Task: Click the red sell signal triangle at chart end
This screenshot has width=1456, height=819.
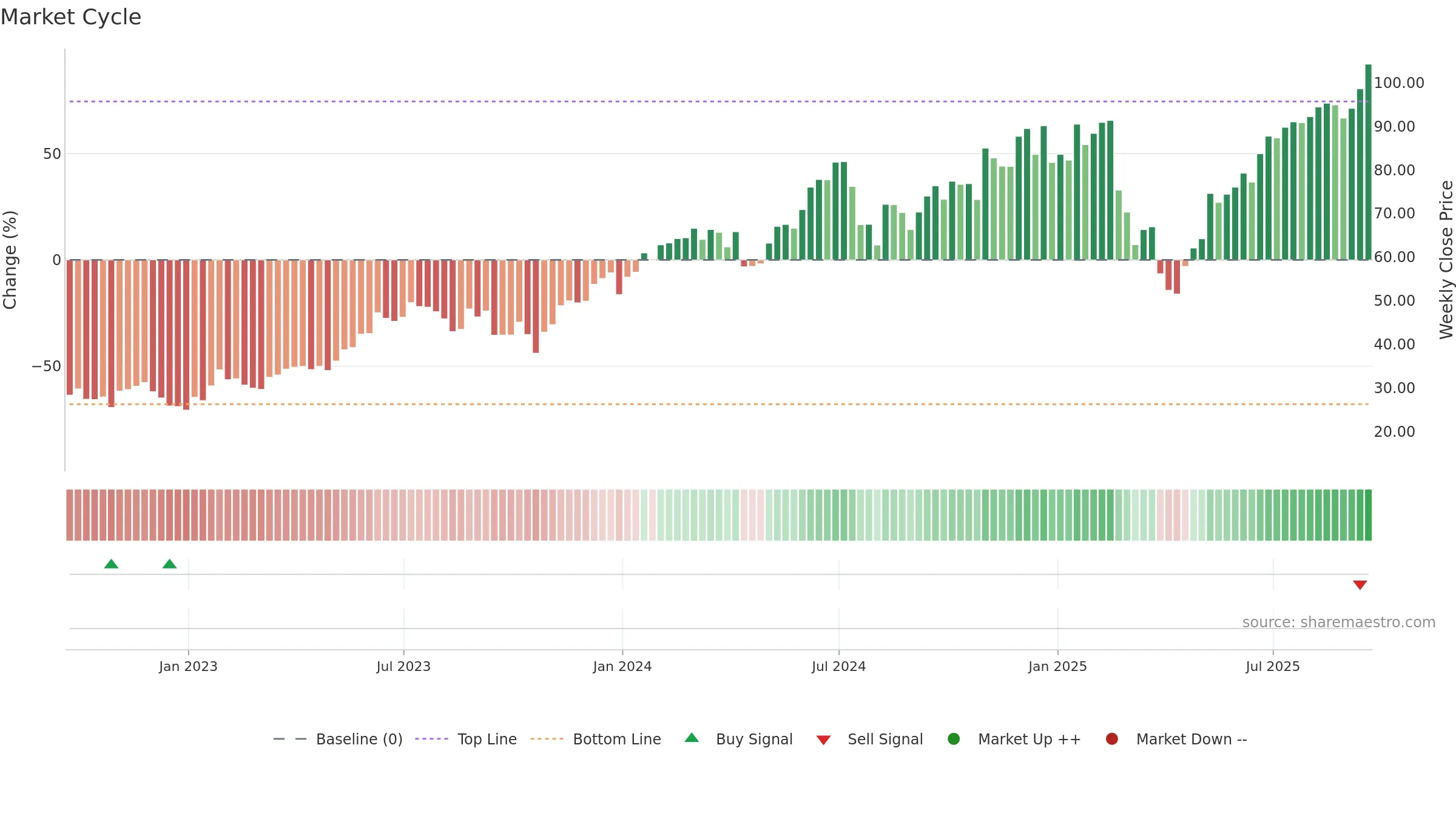Action: pyautogui.click(x=1360, y=585)
